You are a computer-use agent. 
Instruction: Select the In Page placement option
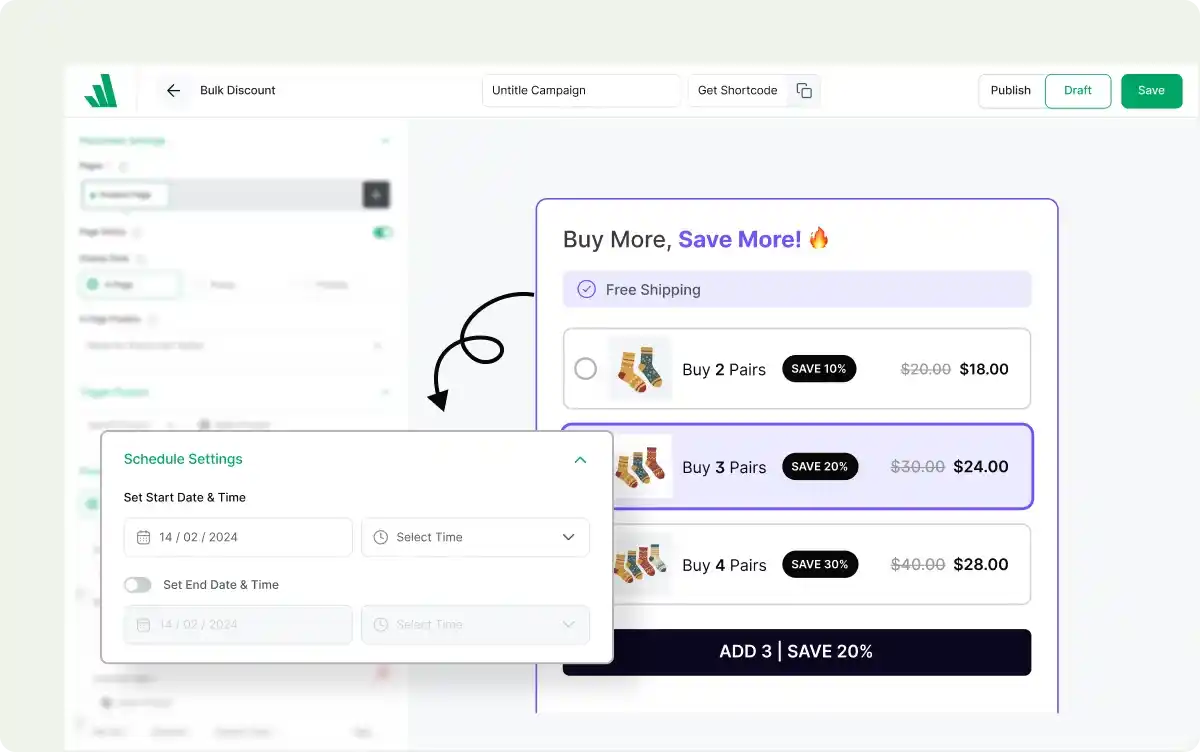tap(130, 284)
